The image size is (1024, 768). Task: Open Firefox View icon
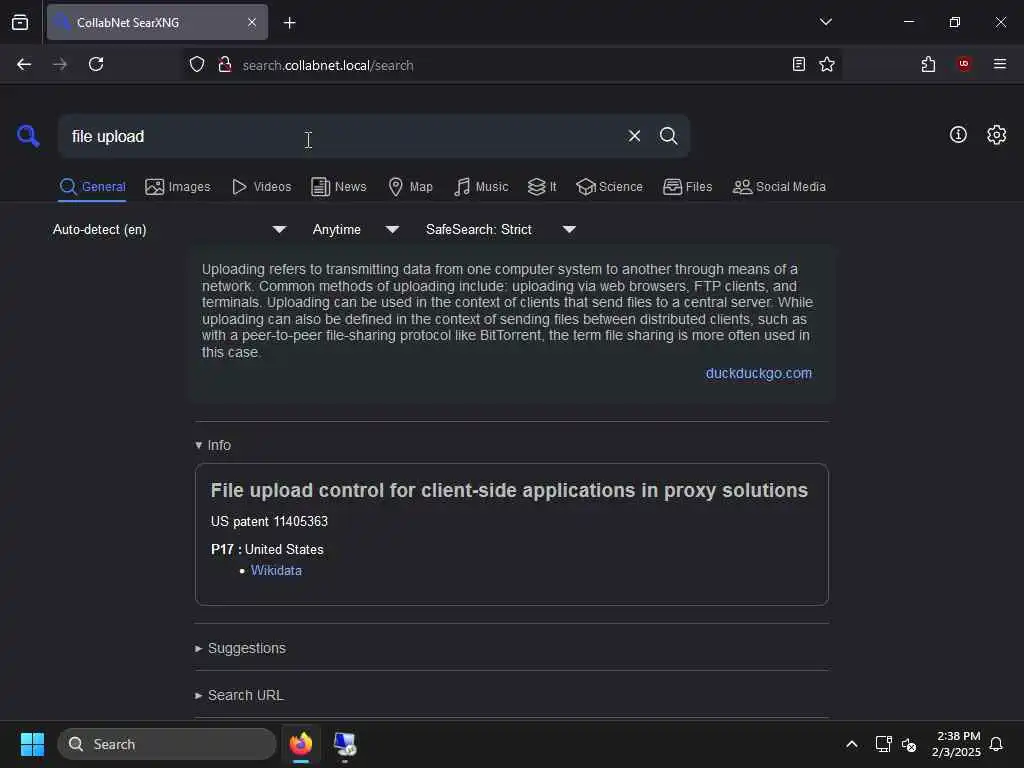click(20, 22)
